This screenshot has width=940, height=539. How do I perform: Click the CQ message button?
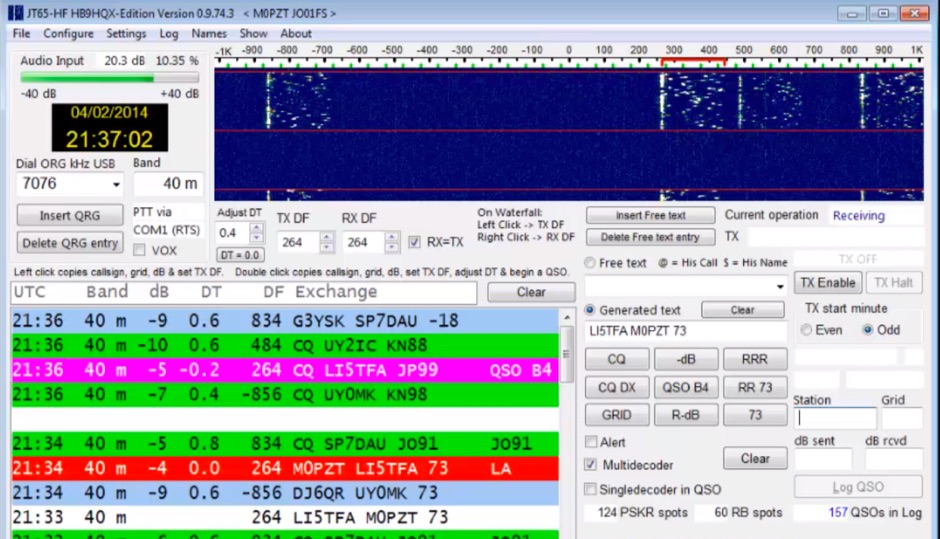(616, 359)
